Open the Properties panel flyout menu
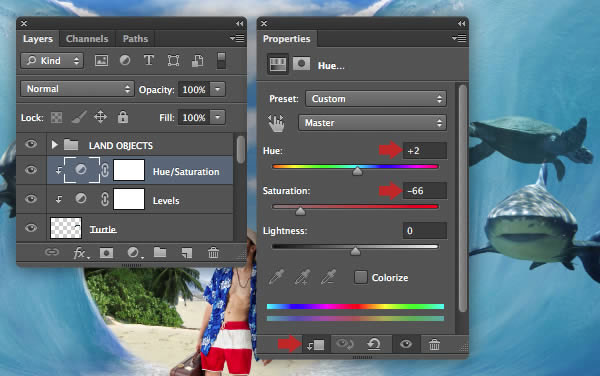 pyautogui.click(x=459, y=38)
